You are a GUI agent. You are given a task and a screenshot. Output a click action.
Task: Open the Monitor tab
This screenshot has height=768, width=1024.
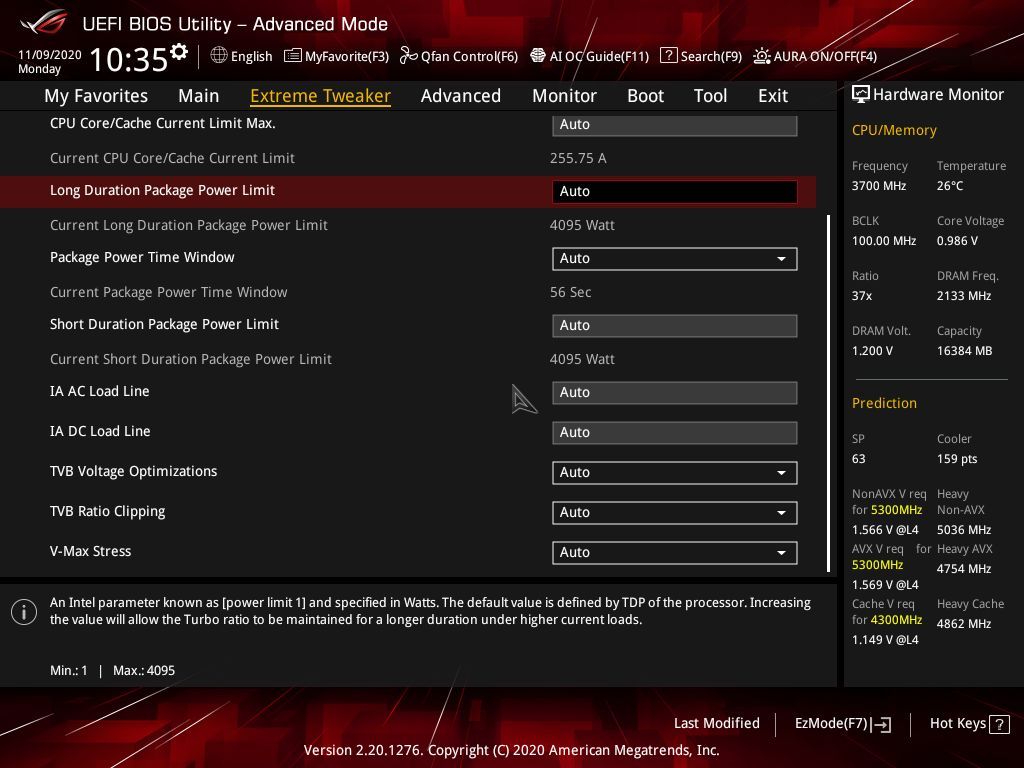tap(564, 96)
